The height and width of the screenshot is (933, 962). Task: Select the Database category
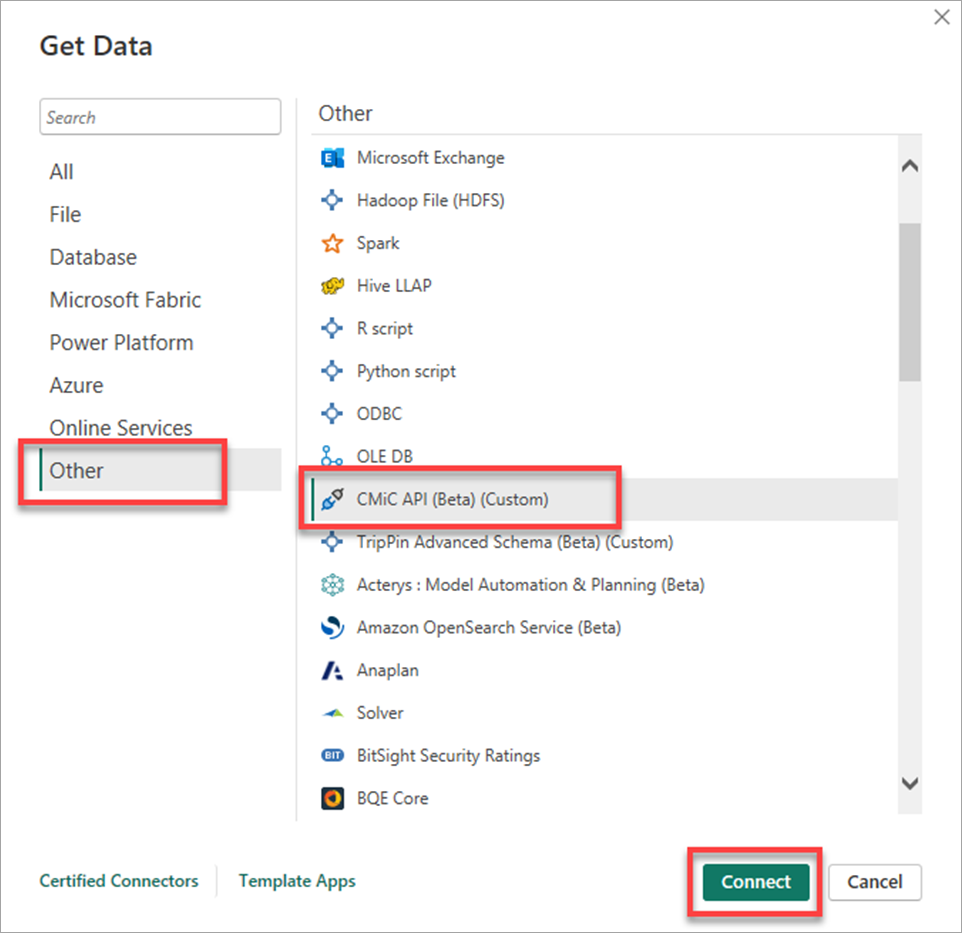click(93, 257)
